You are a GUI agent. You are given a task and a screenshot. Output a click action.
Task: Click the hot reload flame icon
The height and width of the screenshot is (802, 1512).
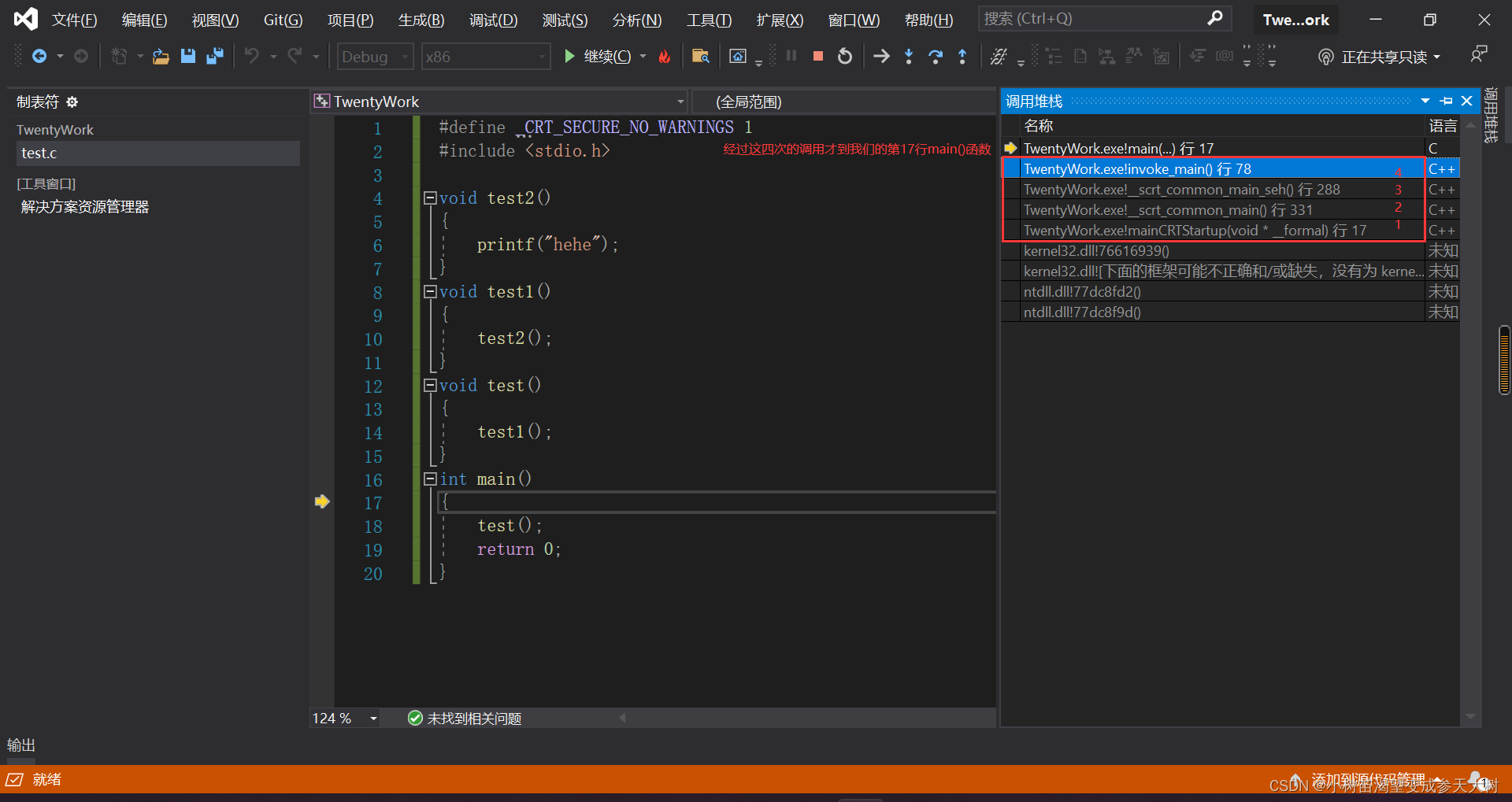coord(665,56)
